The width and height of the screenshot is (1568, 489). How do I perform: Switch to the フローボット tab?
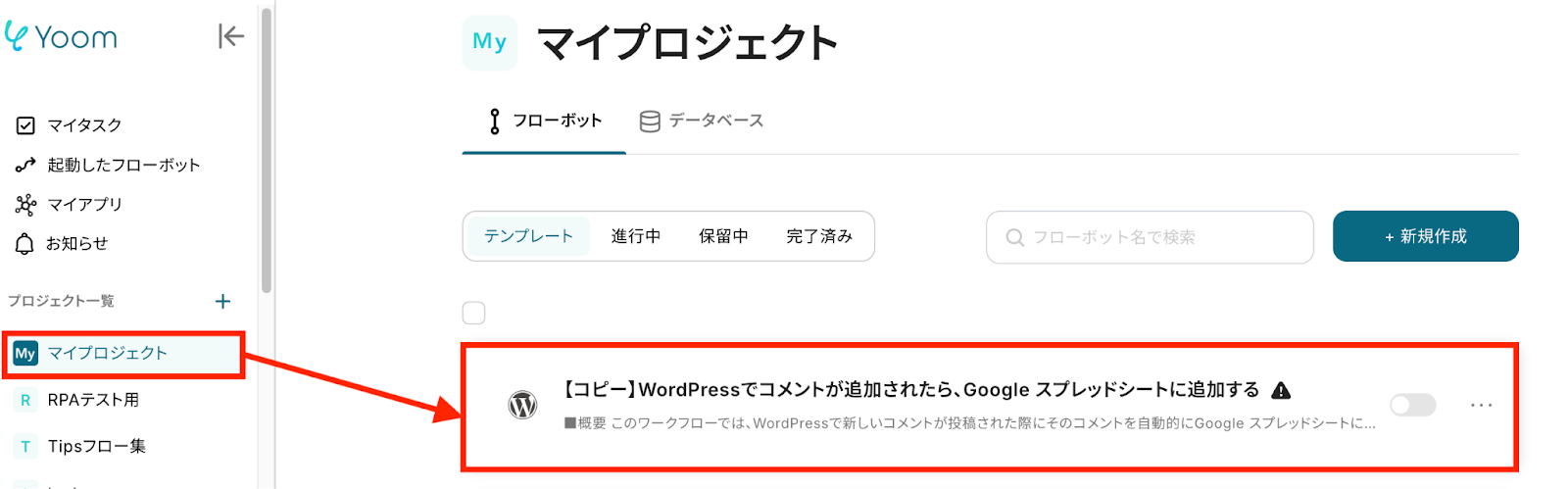click(544, 121)
